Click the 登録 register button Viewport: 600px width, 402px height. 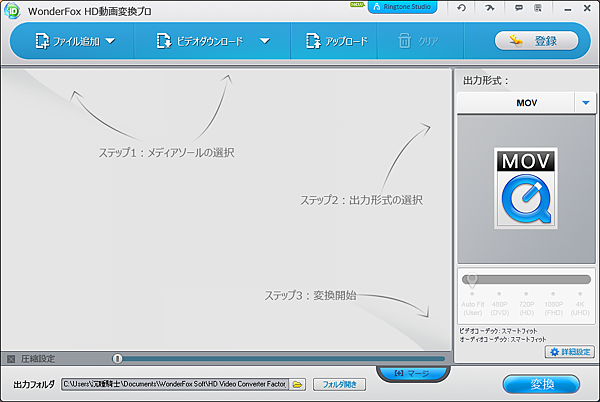pyautogui.click(x=536, y=41)
